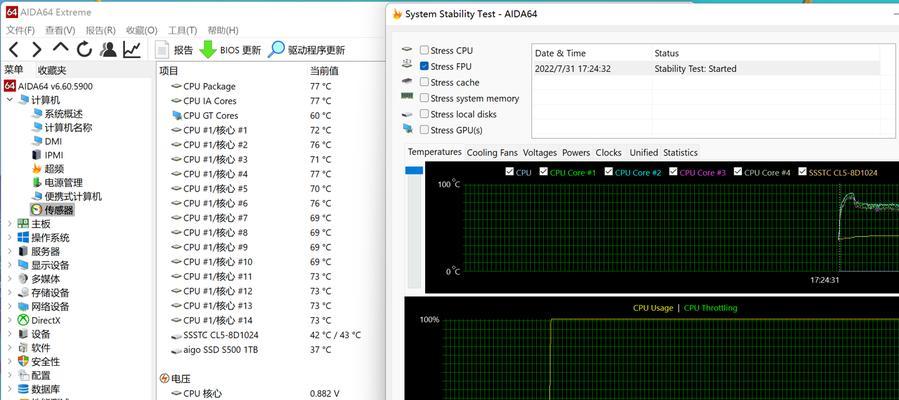The image size is (899, 400).
Task: Switch to the Cooling Fans tab
Action: (492, 152)
